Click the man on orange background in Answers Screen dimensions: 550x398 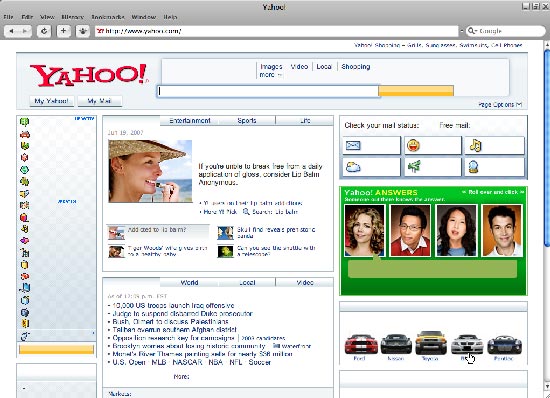point(502,230)
